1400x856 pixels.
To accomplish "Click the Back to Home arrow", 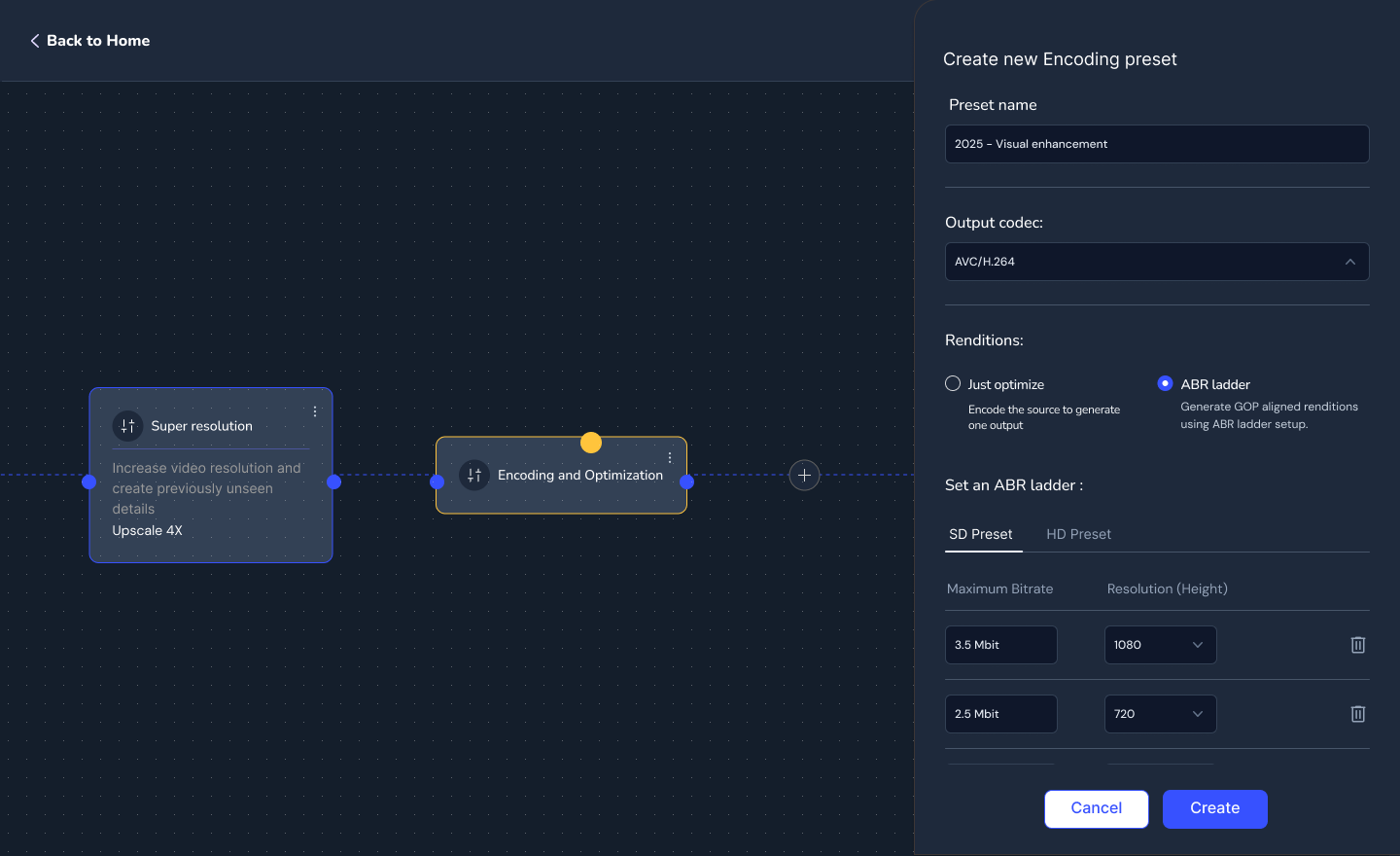I will pos(35,41).
